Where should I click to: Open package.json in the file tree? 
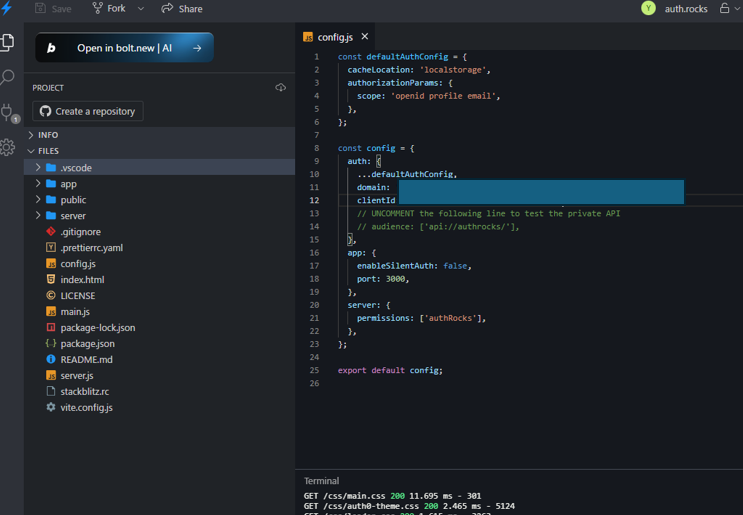coord(88,343)
